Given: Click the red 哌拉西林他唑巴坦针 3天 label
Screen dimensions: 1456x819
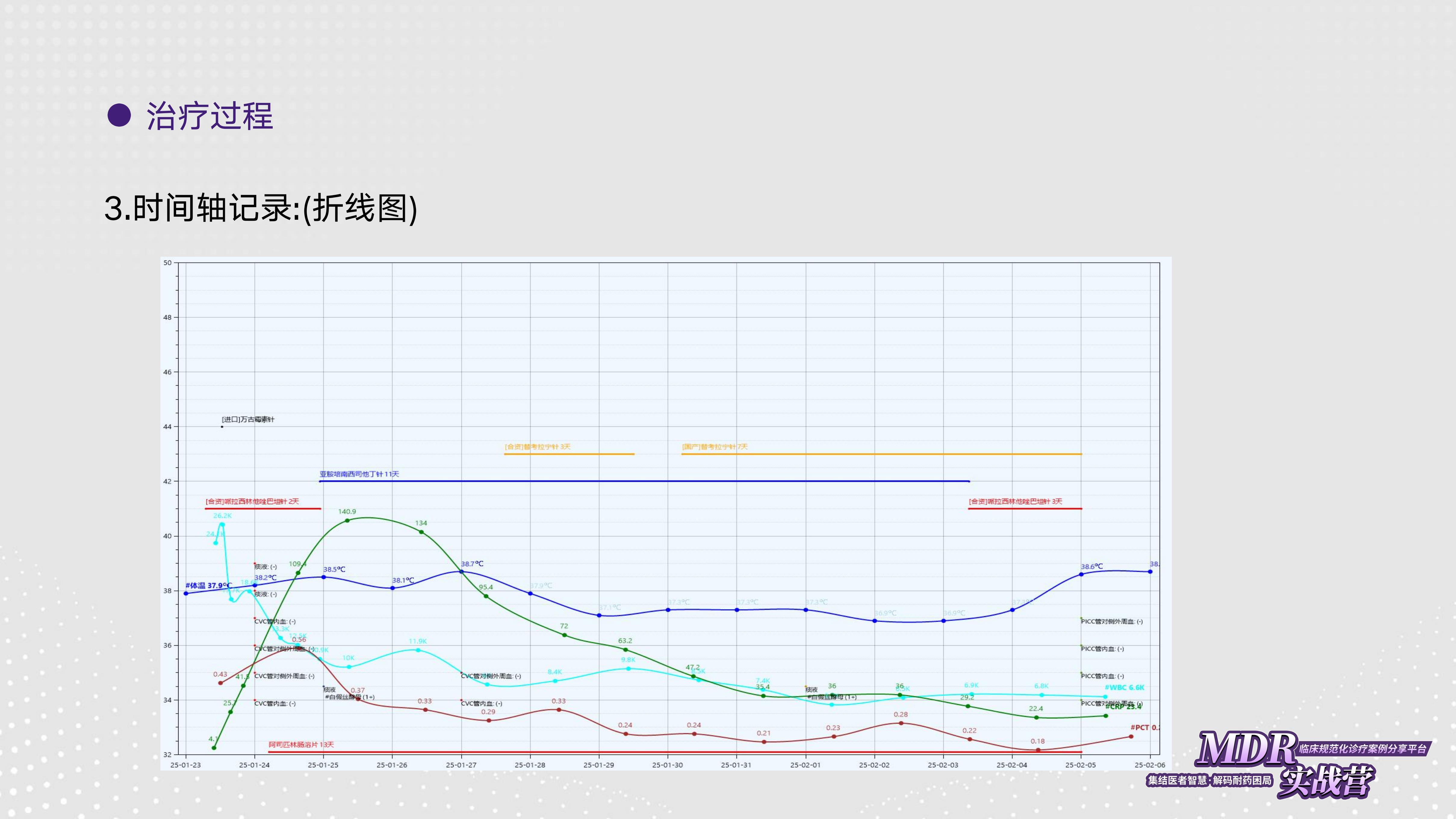Looking at the screenshot, I should point(1015,501).
